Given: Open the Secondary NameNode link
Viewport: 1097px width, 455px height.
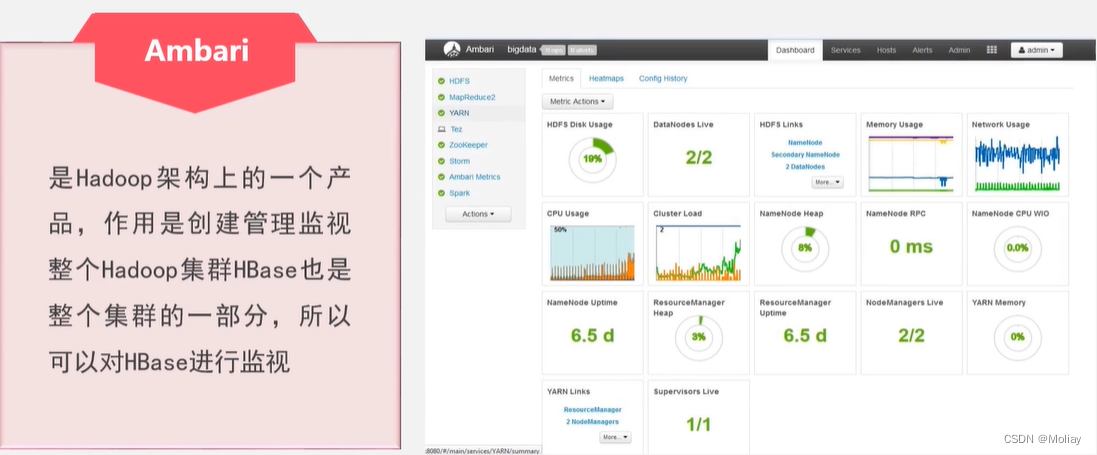Looking at the screenshot, I should pos(805,155).
